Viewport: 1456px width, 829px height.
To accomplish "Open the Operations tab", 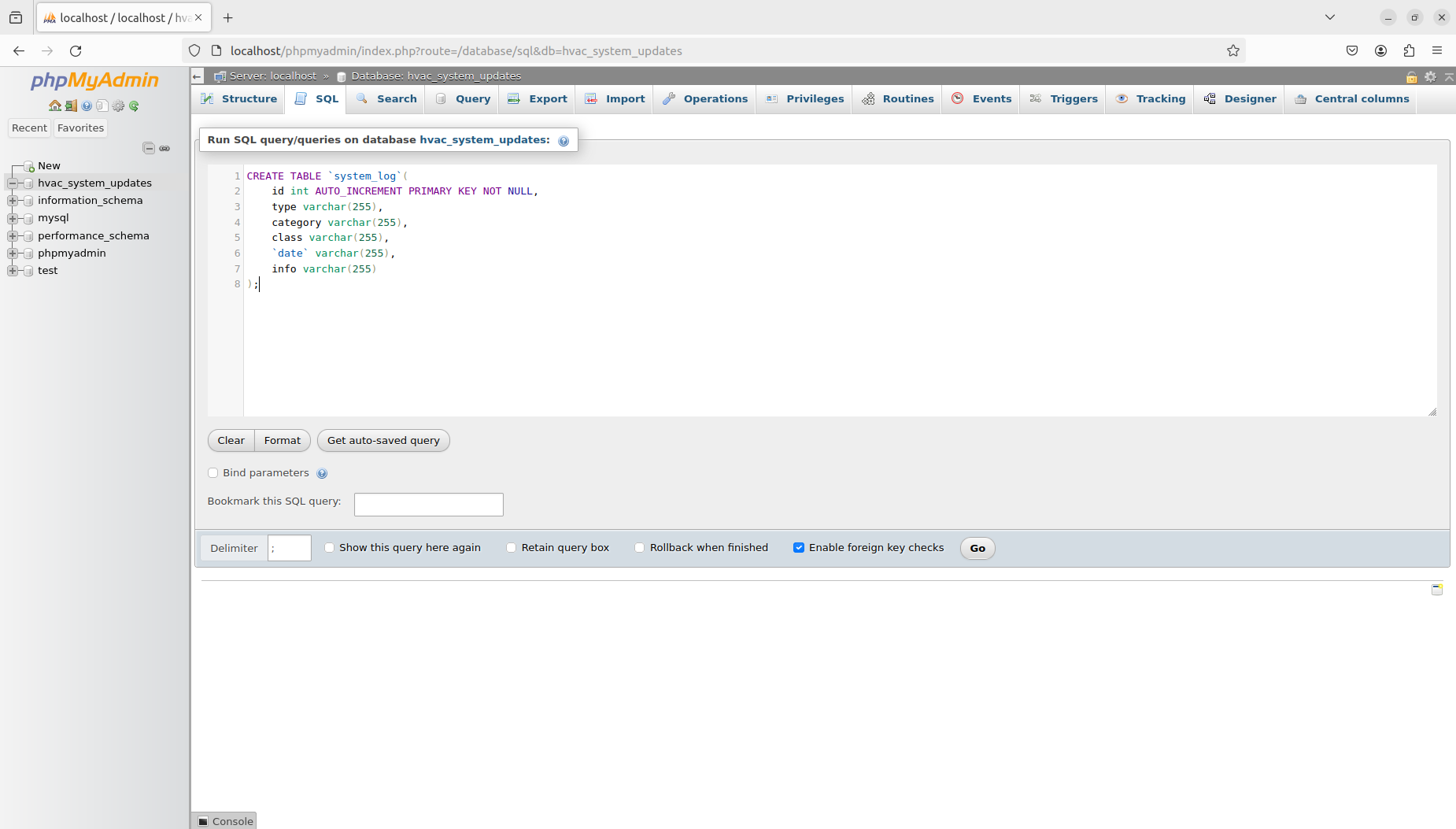I will coord(705,99).
